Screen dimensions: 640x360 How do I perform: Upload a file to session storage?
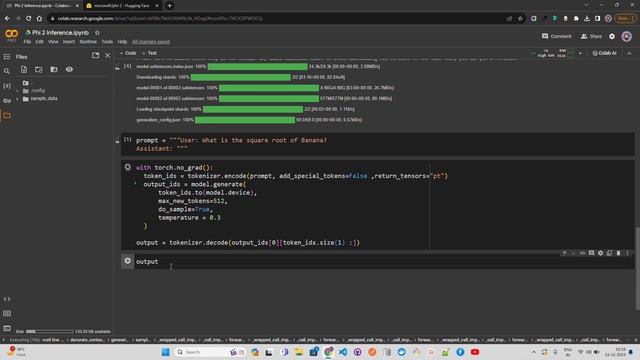pyautogui.click(x=24, y=69)
